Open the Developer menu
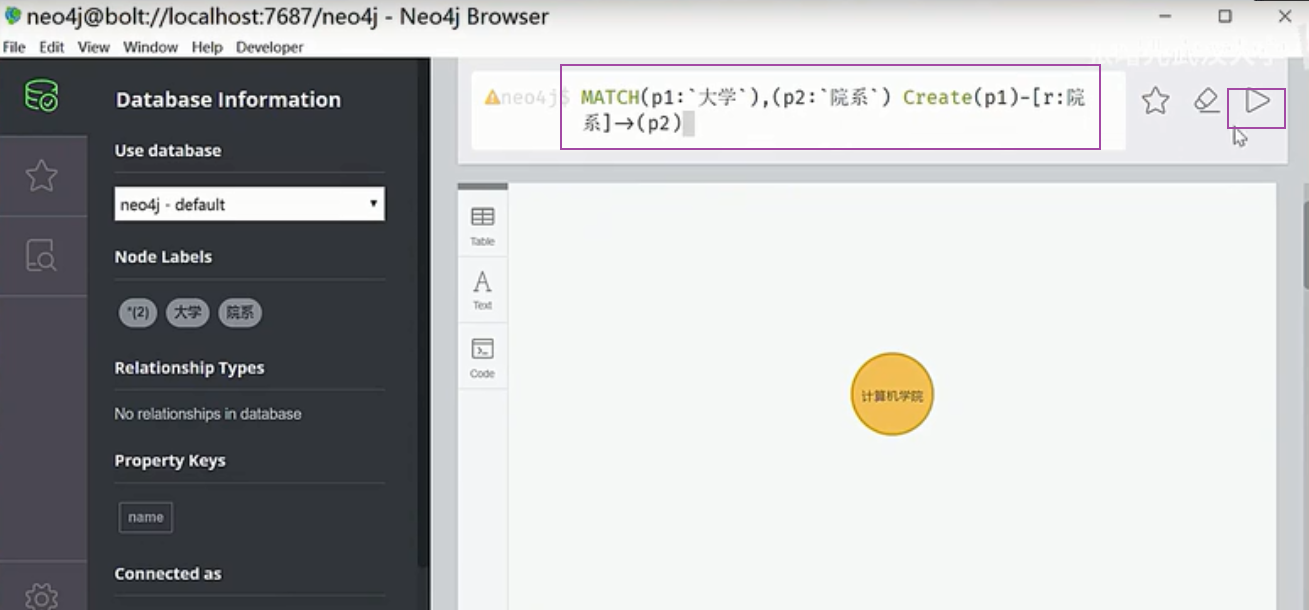The height and width of the screenshot is (610, 1309). pyautogui.click(x=268, y=47)
